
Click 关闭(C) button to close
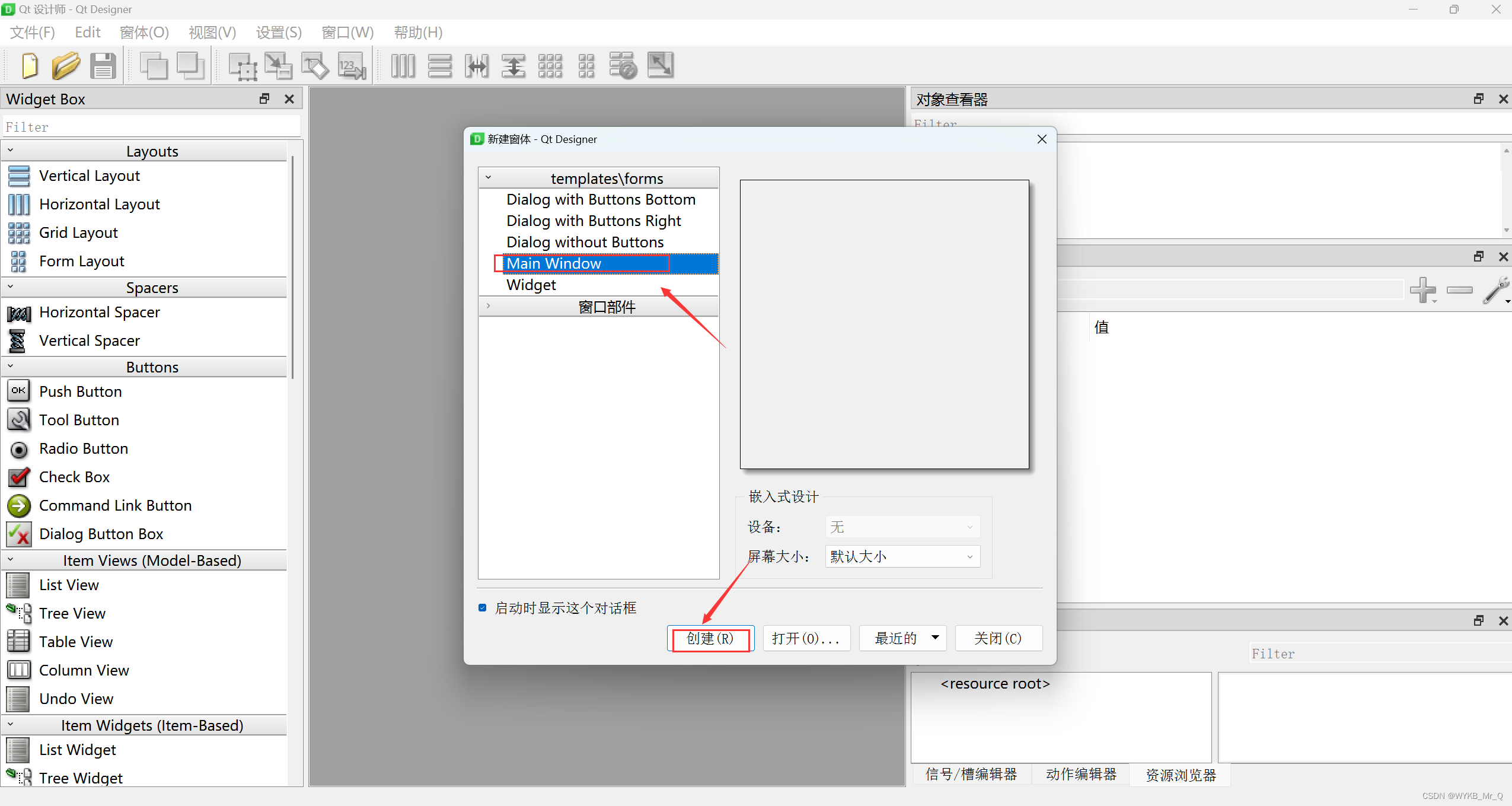(x=1000, y=637)
